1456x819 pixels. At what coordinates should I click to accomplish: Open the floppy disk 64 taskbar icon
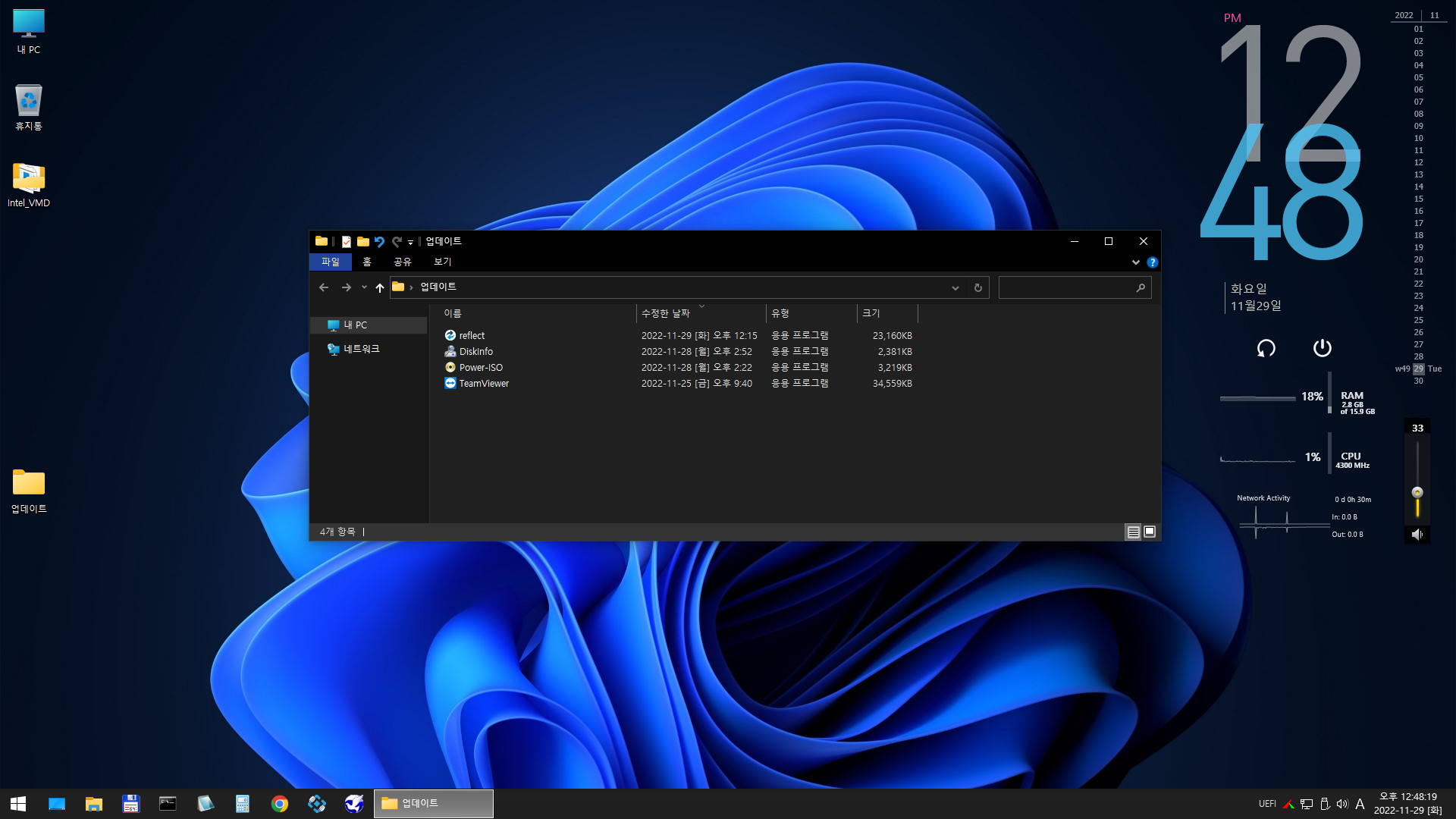131,804
